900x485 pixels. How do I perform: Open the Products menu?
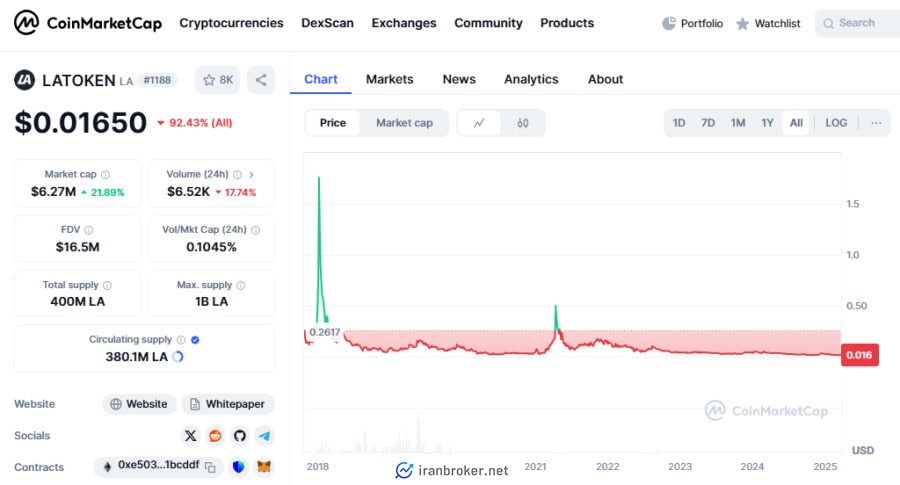click(x=567, y=23)
